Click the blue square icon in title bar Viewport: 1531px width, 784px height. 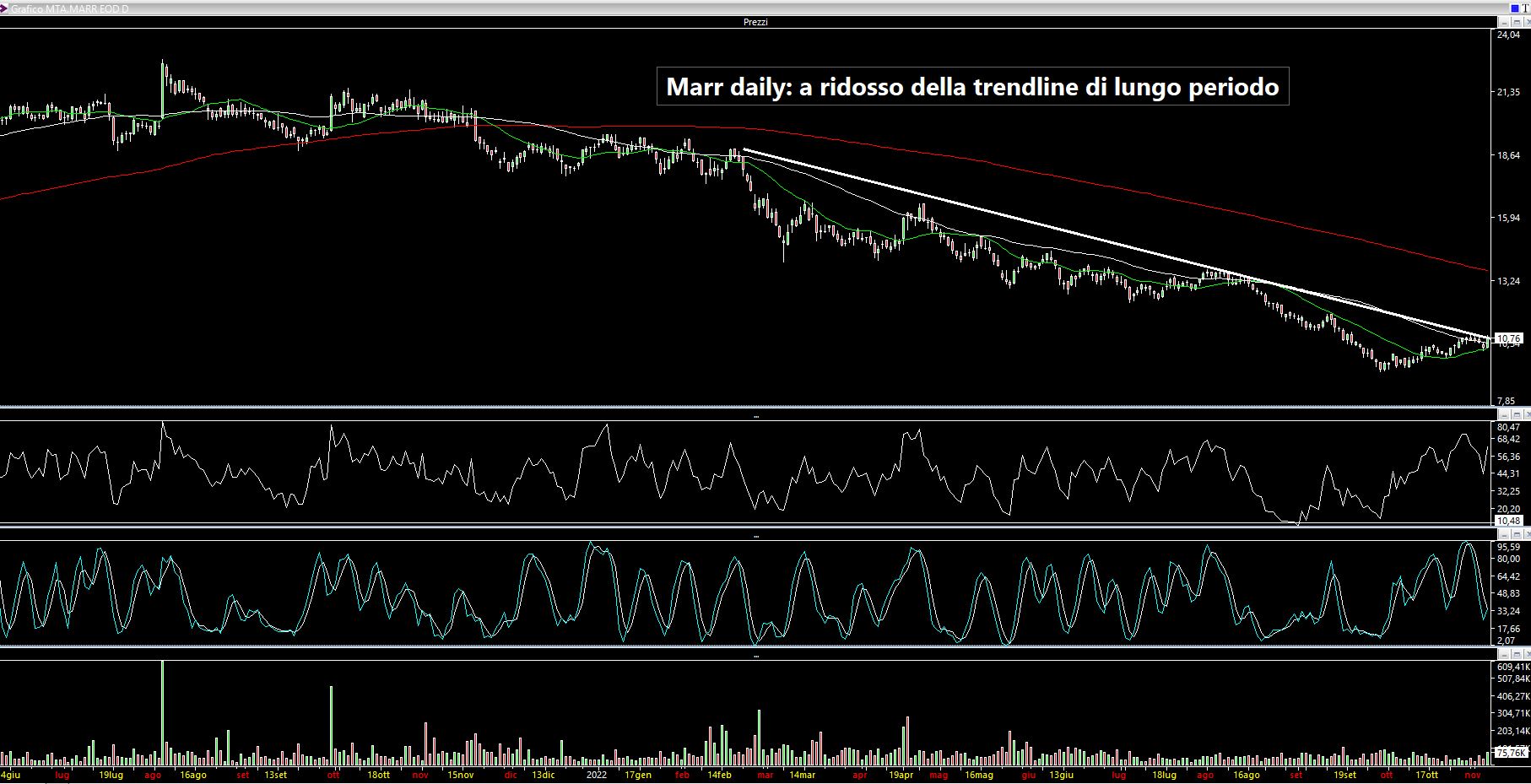[1515, 8]
